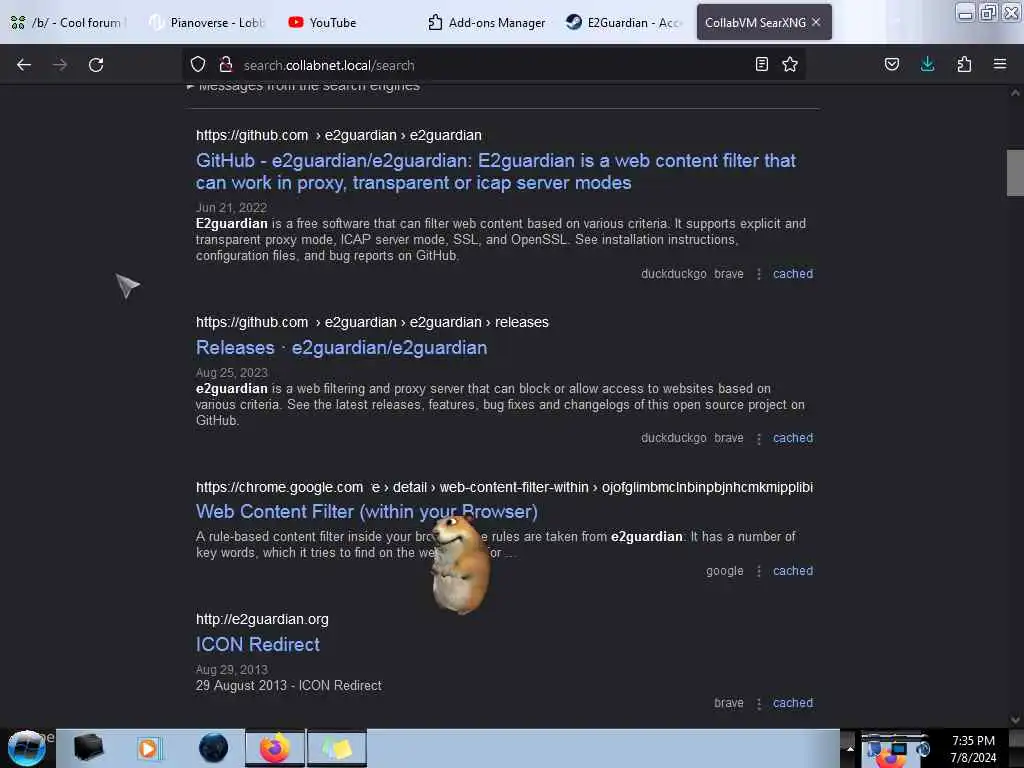Bookmark this page with the star icon

[790, 65]
